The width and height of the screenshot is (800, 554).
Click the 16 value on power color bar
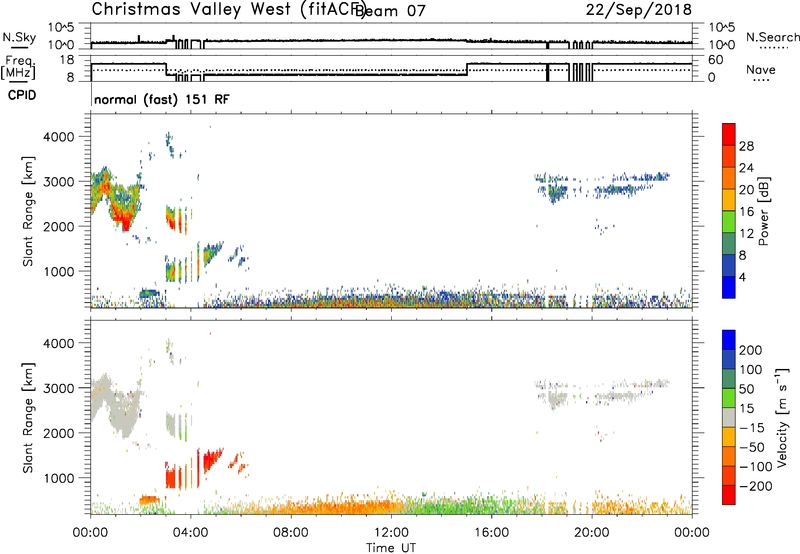[x=746, y=212]
